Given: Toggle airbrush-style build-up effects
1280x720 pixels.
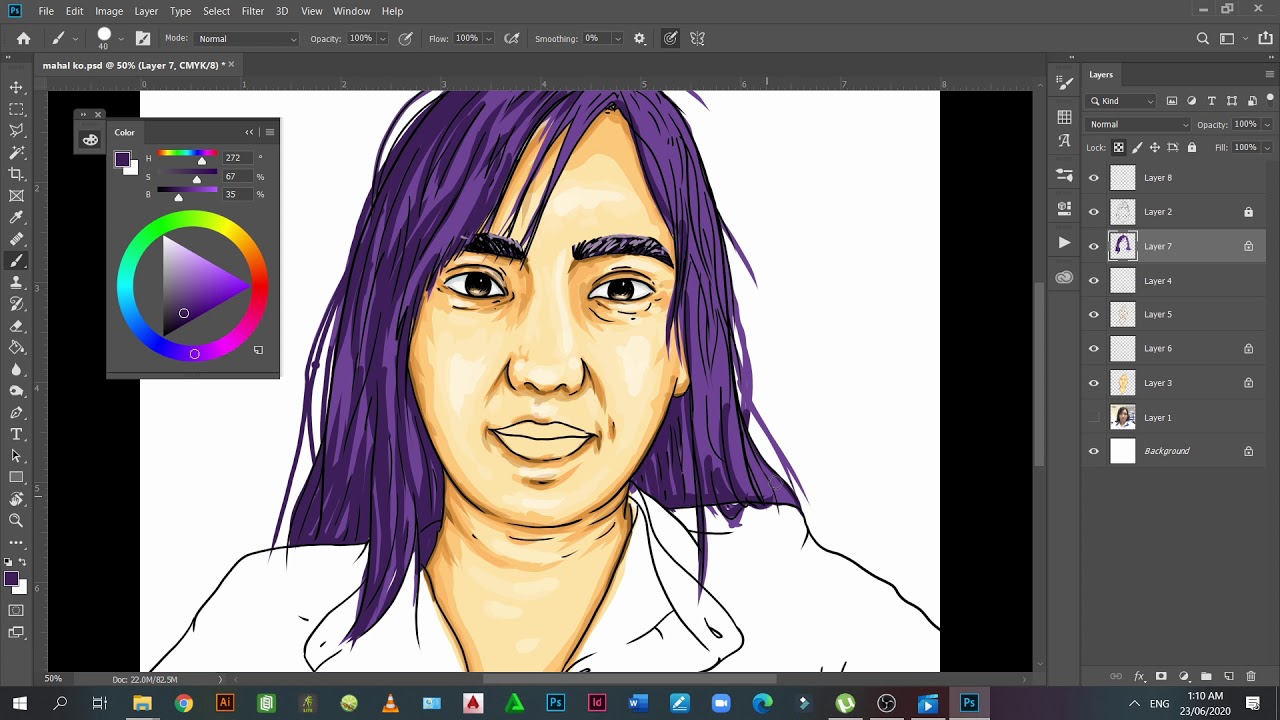Looking at the screenshot, I should (512, 39).
